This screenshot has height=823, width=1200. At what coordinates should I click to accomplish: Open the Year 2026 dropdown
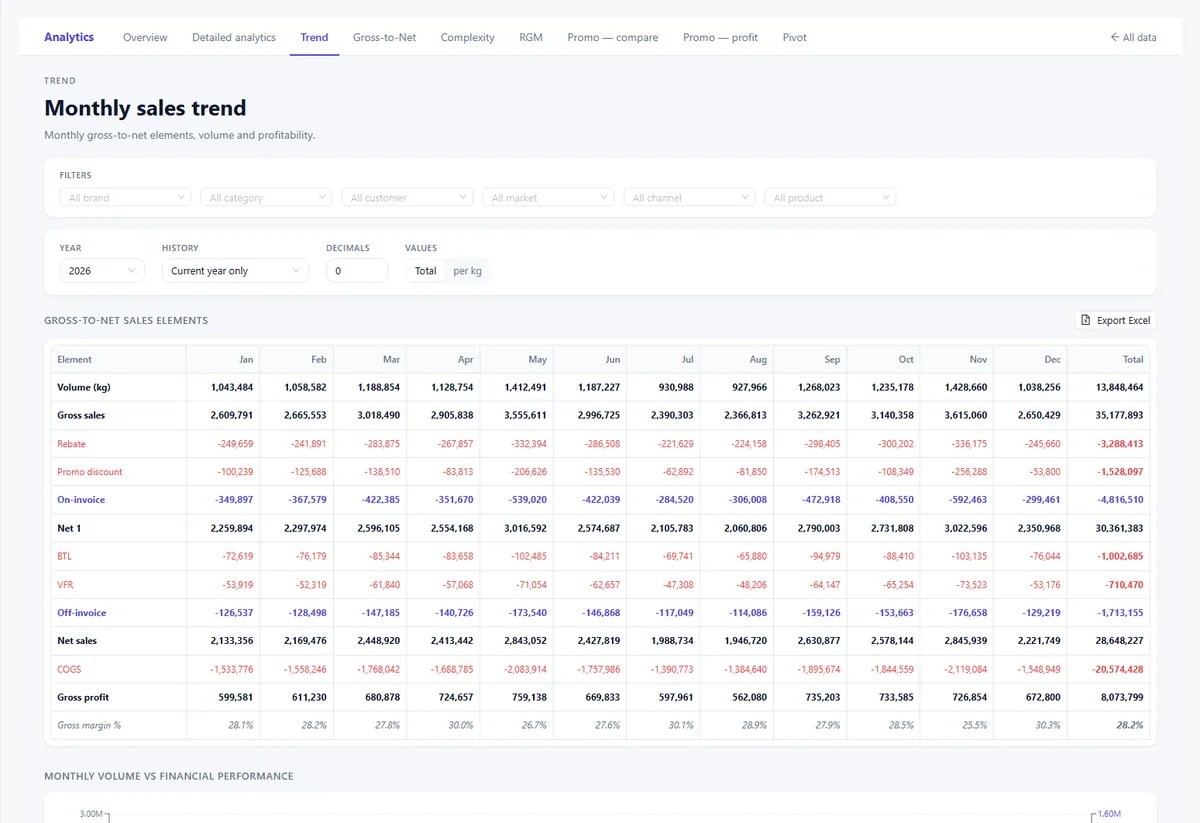click(102, 271)
